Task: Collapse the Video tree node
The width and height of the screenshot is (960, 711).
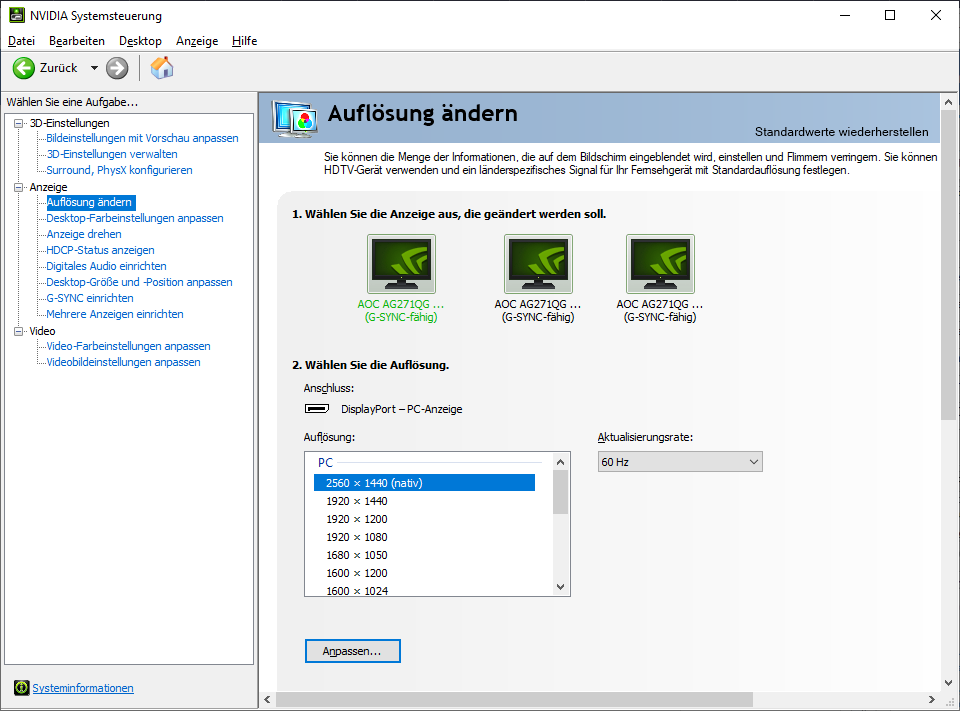Action: [18, 331]
